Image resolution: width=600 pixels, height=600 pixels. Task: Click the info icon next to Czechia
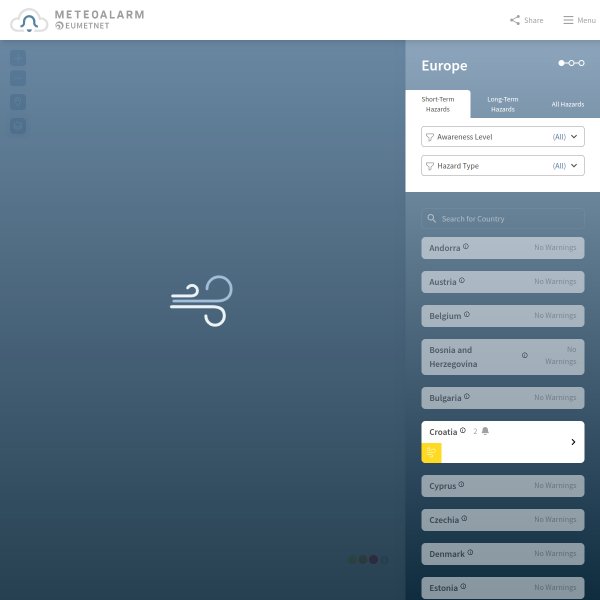pos(464,518)
